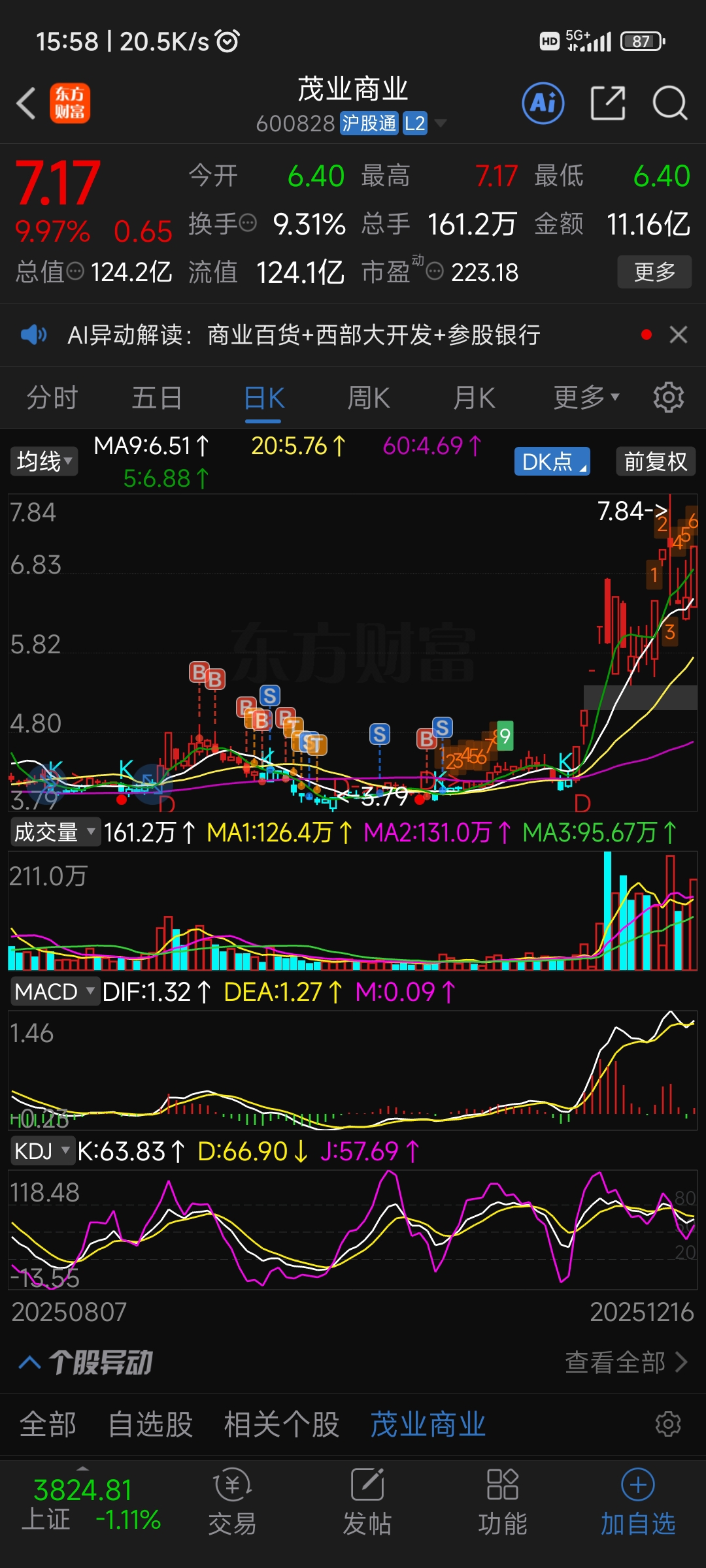Tap the 60:4.69 moving average value
The image size is (706, 1568).
[x=433, y=446]
